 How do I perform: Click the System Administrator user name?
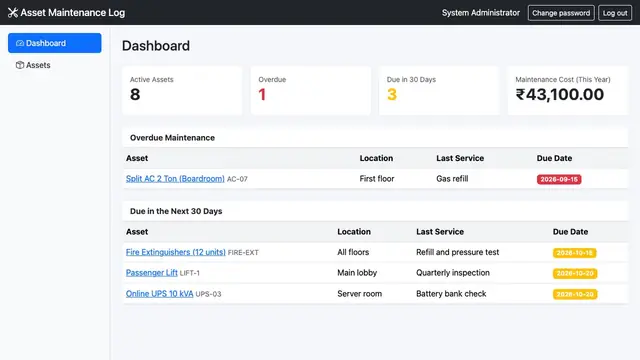click(481, 13)
